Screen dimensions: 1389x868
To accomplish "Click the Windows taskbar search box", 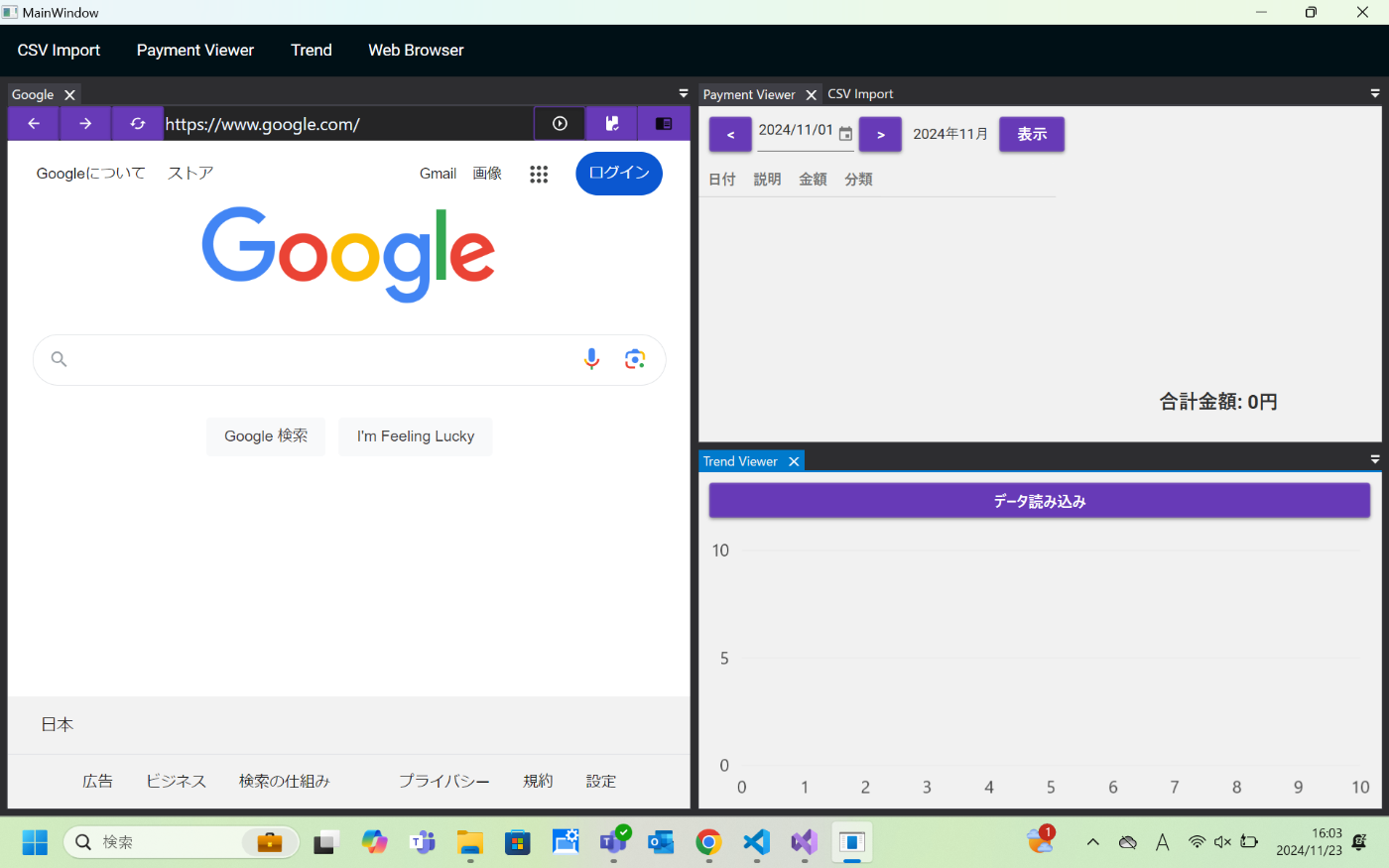I will 182,842.
